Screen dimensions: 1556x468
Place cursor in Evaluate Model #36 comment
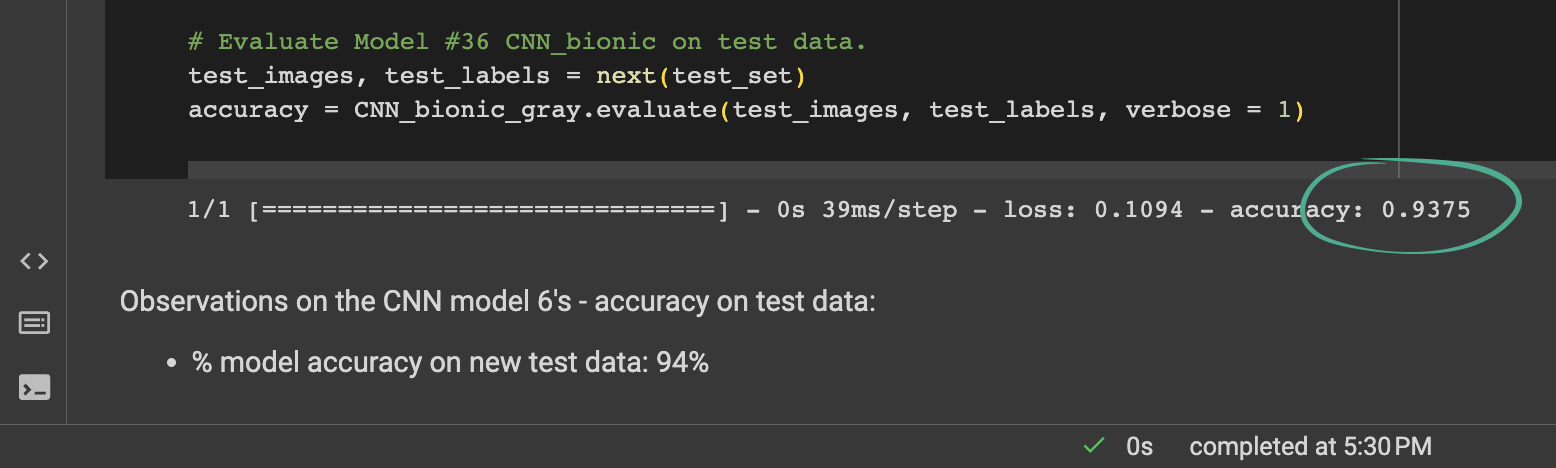click(527, 42)
